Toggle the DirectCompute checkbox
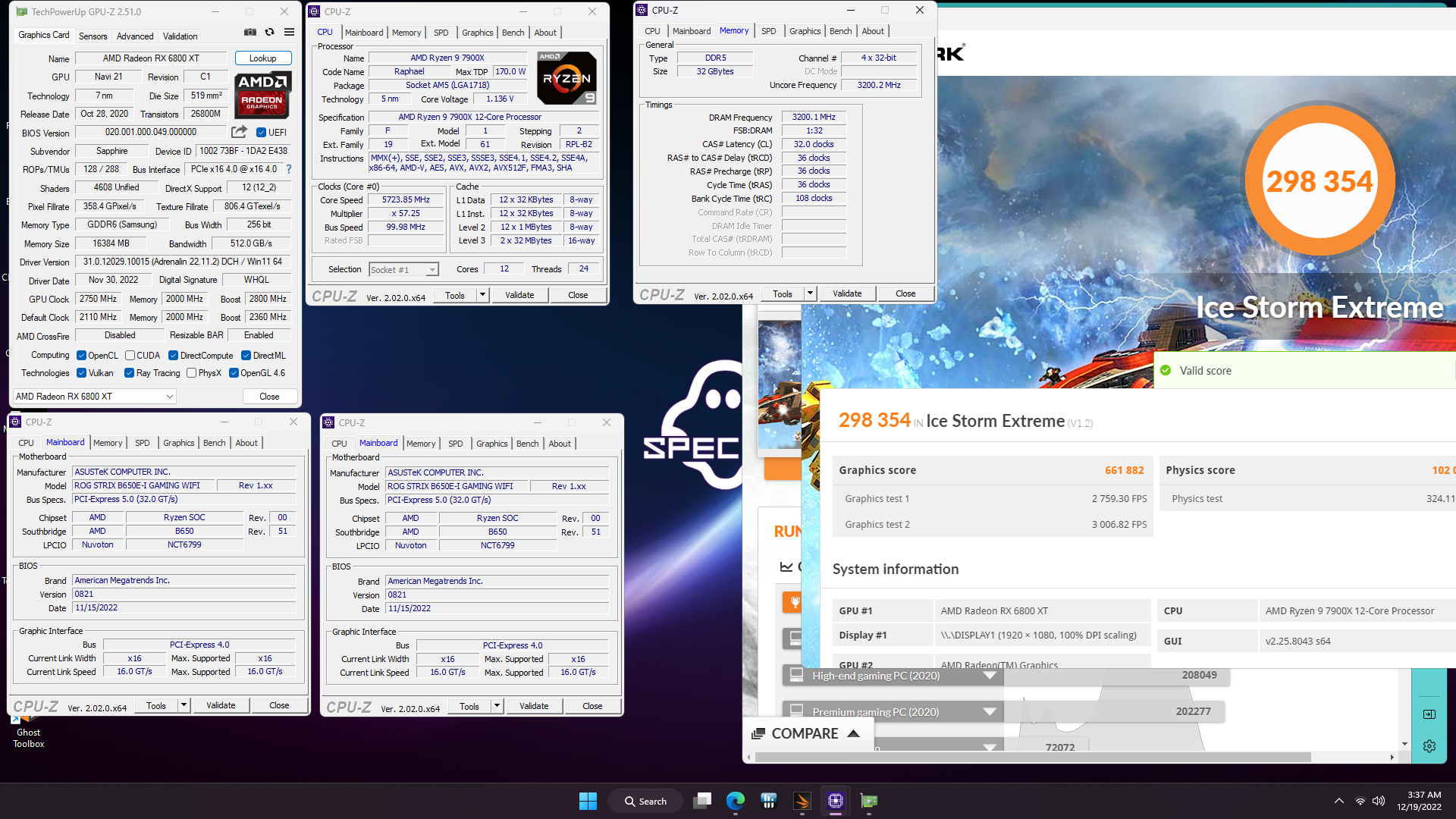1456x819 pixels. pos(173,356)
